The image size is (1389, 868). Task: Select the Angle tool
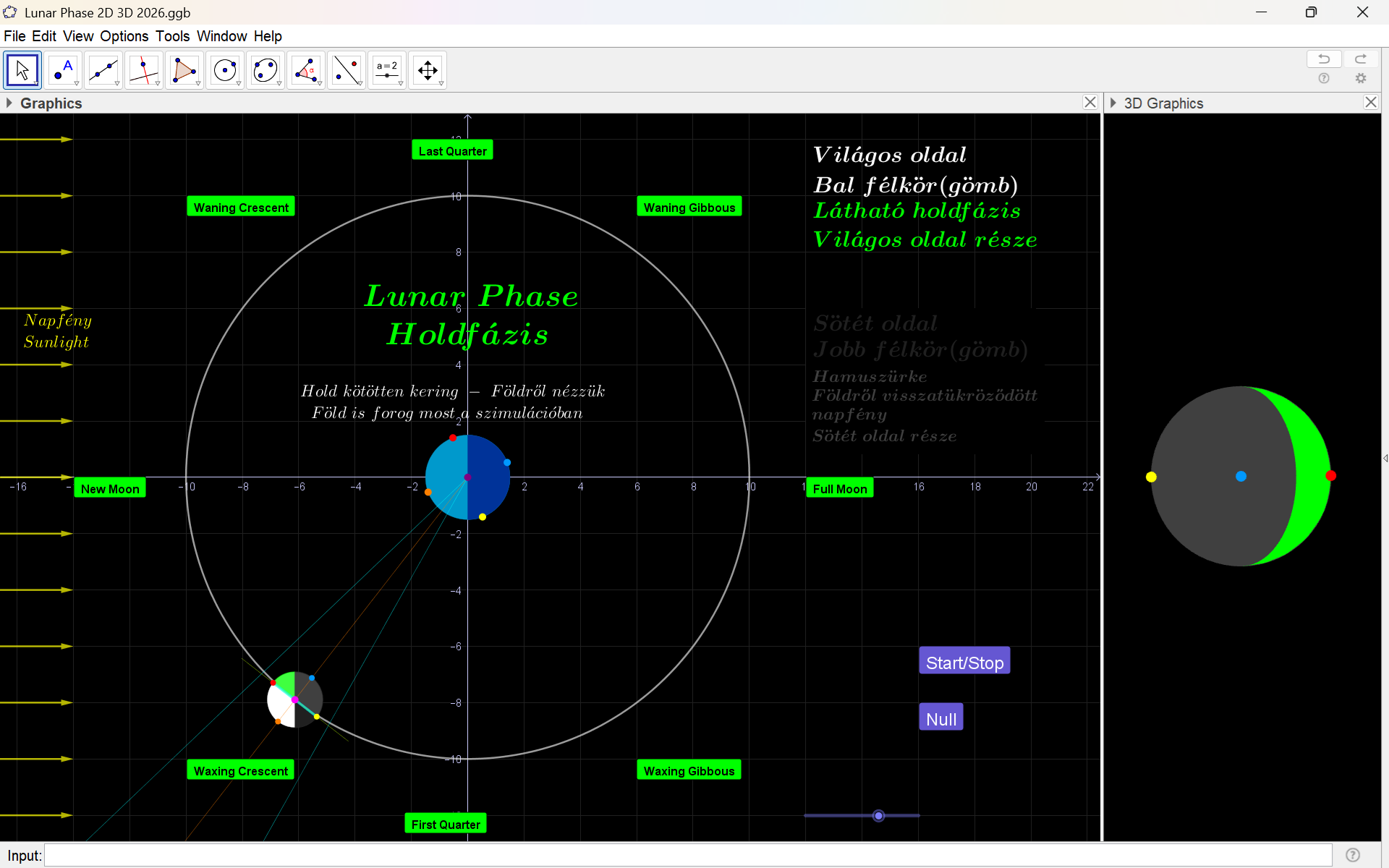click(306, 71)
